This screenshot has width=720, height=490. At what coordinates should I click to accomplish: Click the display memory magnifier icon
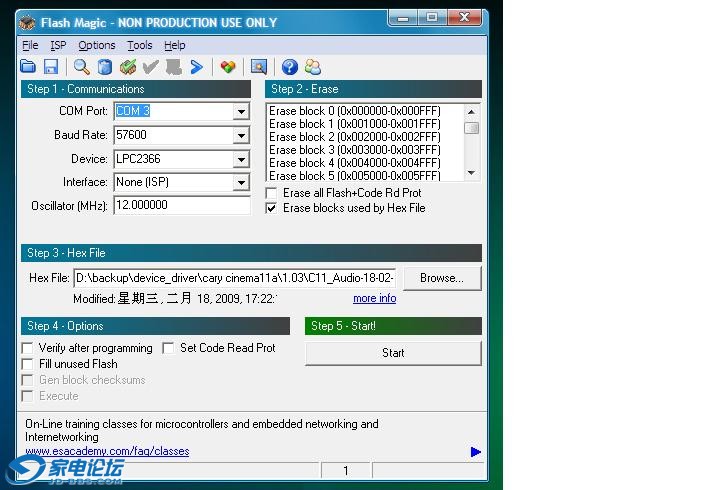click(259, 67)
